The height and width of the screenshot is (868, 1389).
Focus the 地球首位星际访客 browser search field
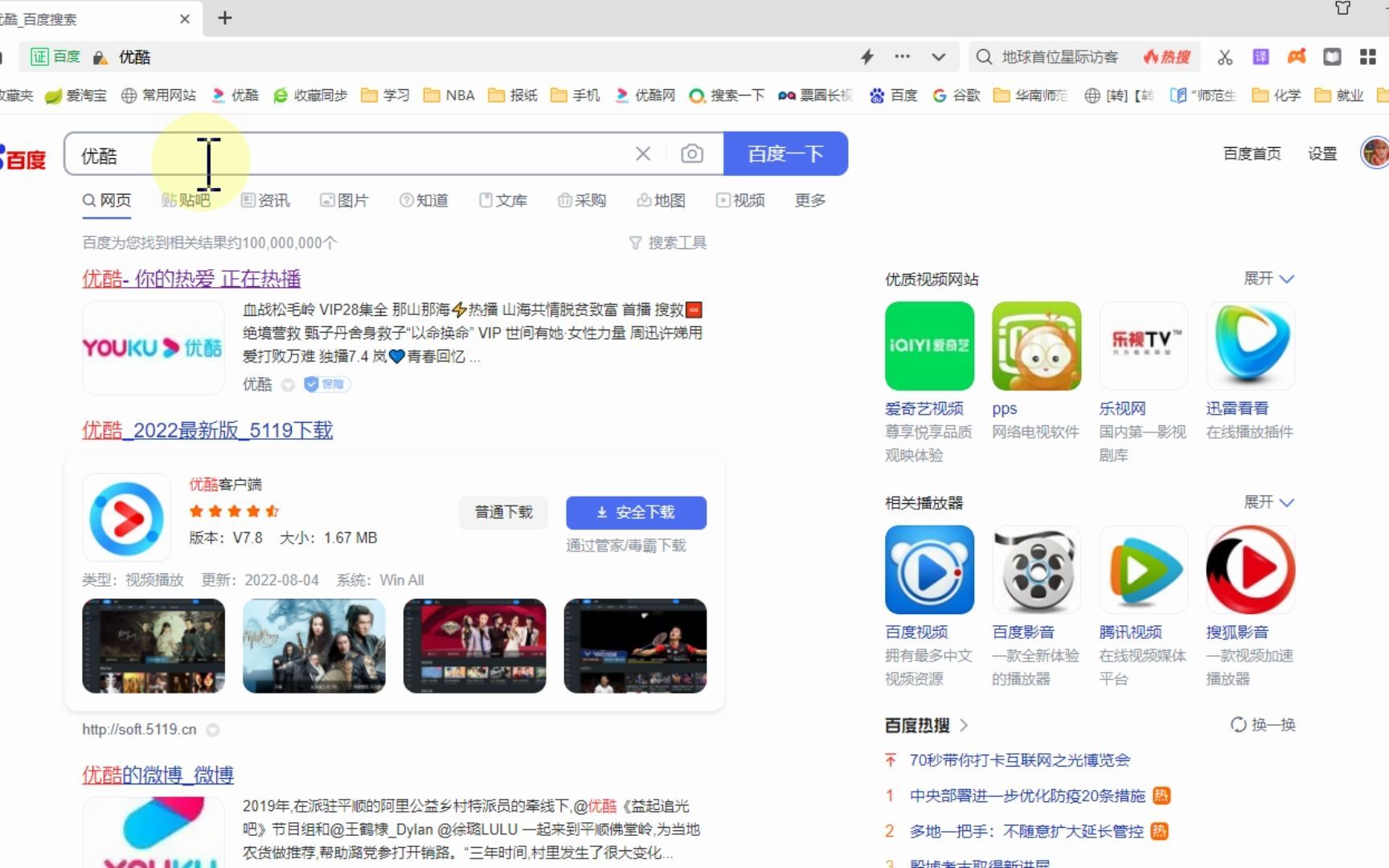click(1059, 57)
